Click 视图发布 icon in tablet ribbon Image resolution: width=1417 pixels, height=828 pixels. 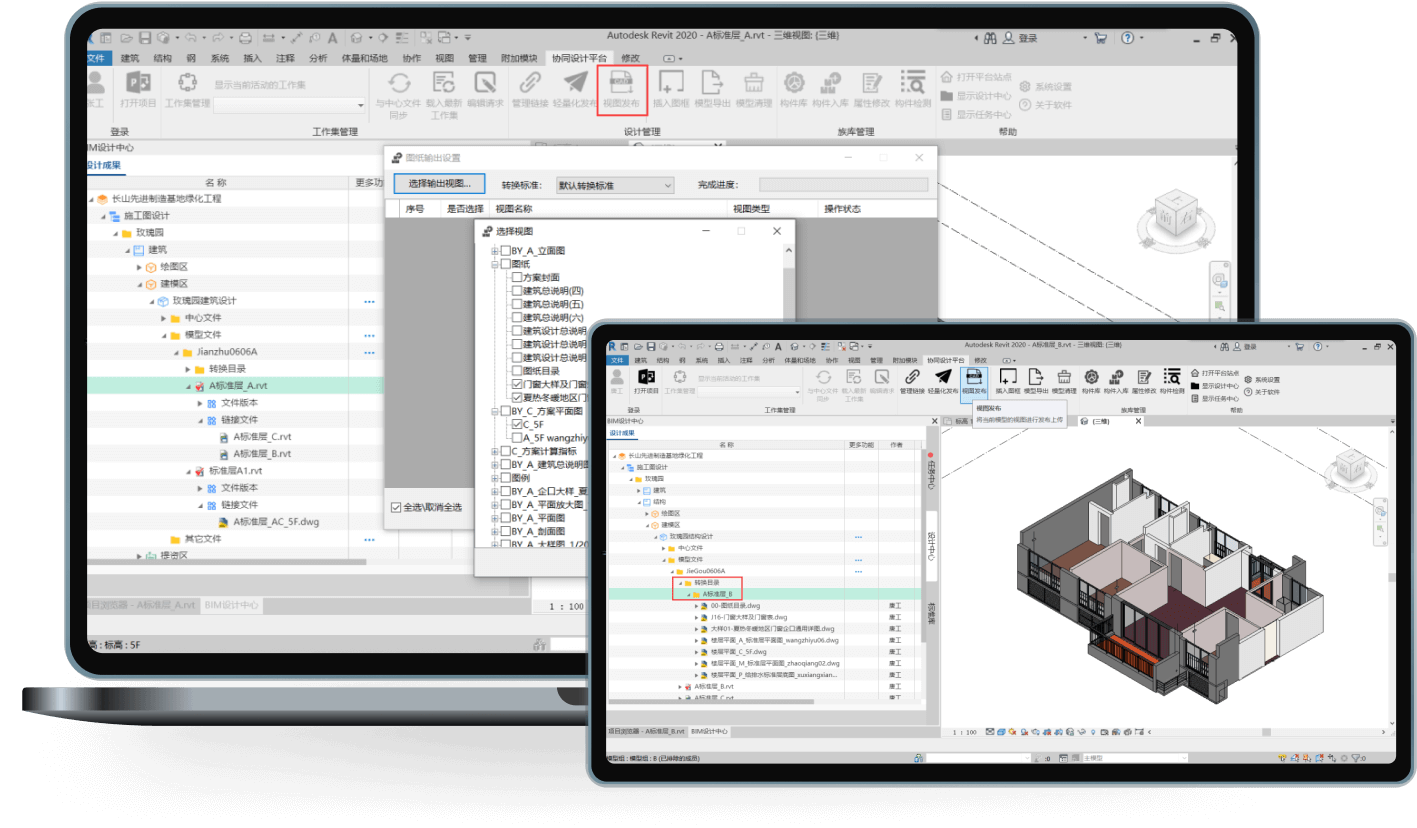click(974, 377)
